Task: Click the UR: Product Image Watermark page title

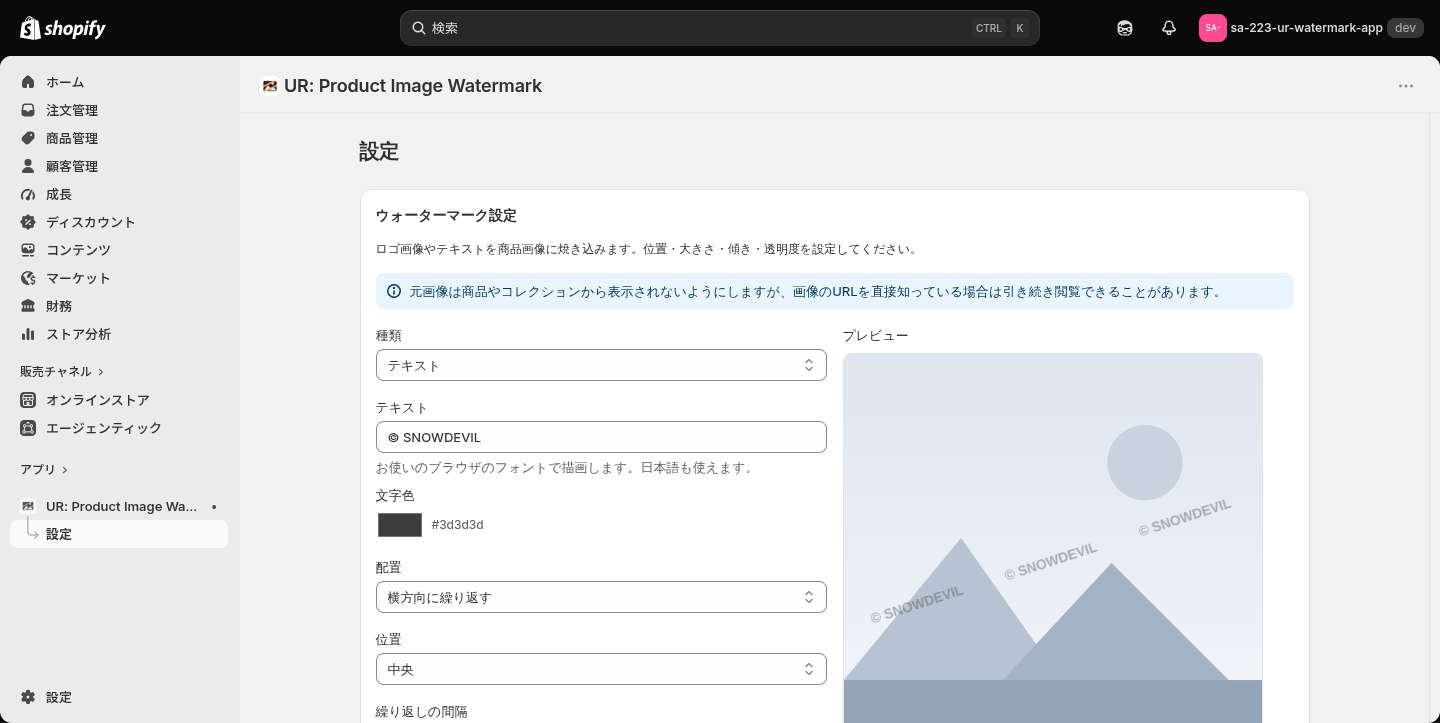Action: click(x=413, y=86)
